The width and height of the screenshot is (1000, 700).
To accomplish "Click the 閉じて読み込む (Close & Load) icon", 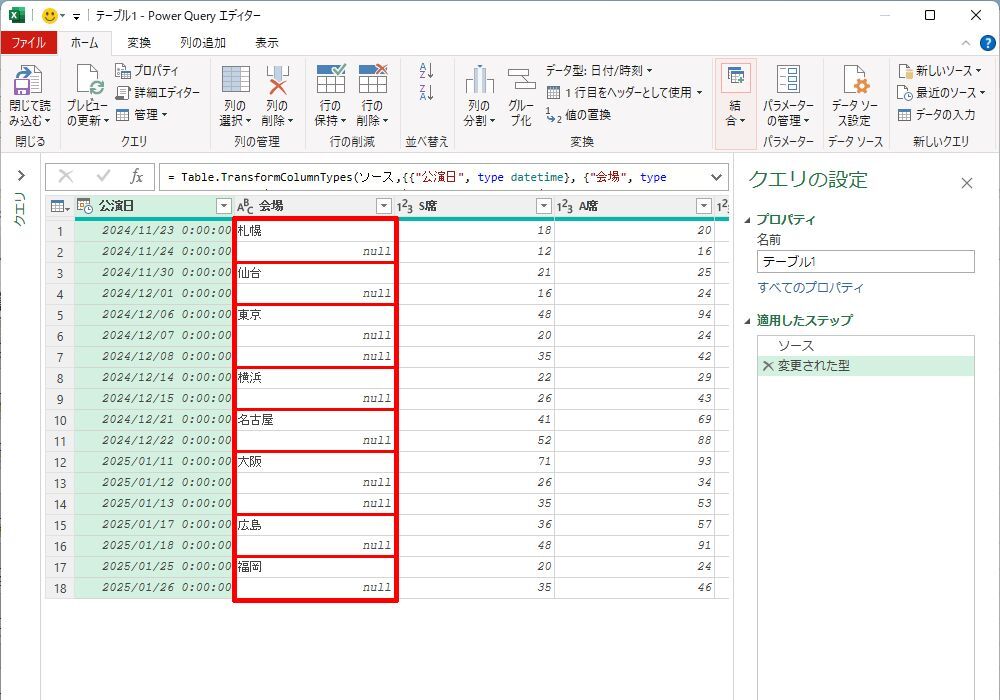I will pos(29,82).
